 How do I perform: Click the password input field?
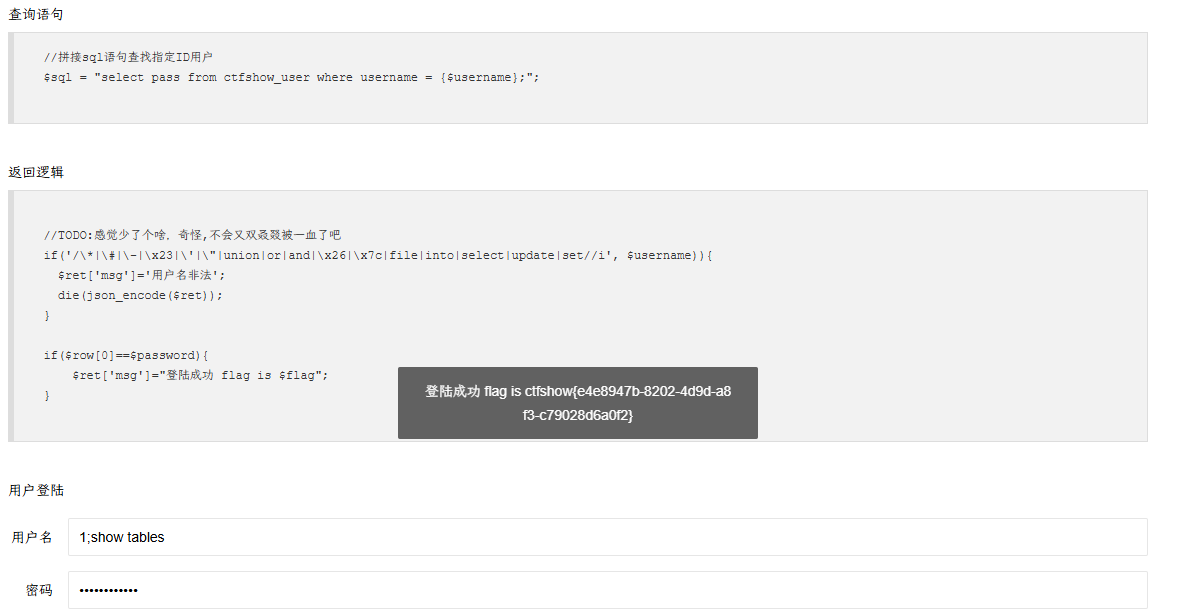pos(607,590)
